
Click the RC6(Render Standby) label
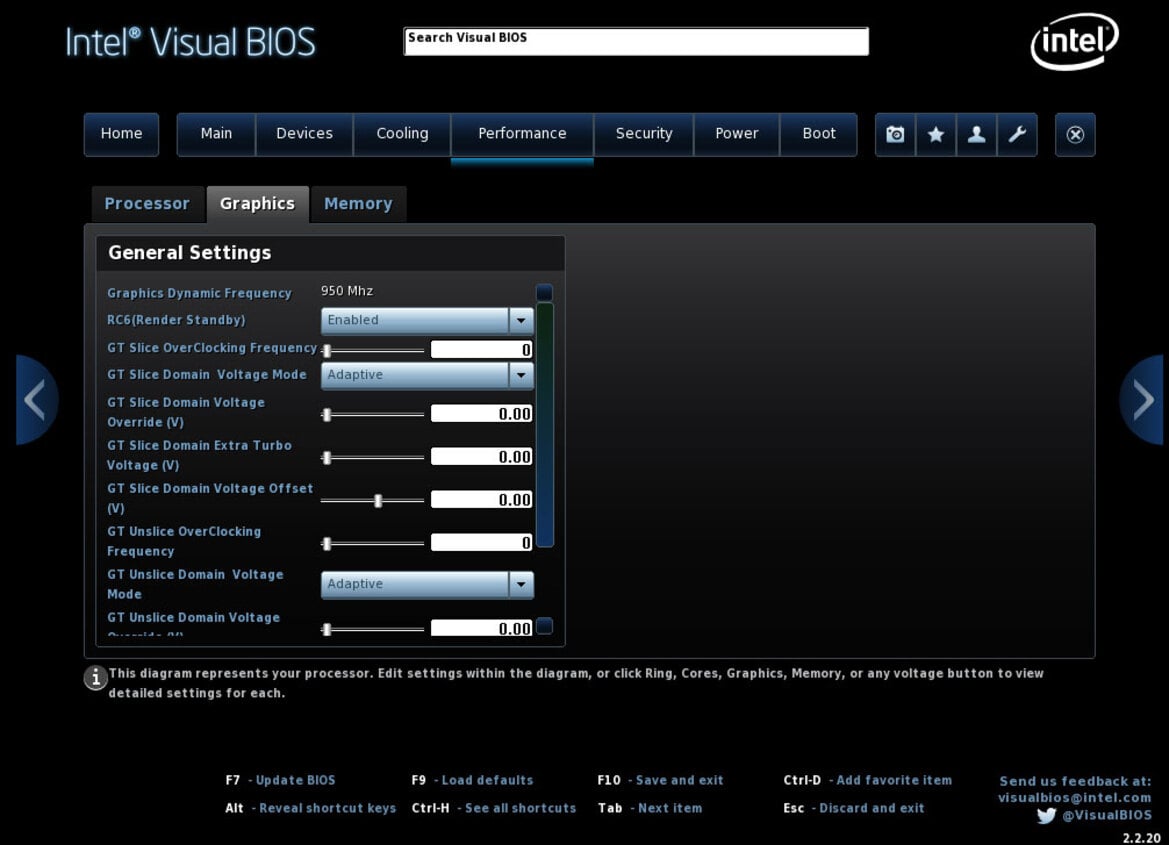[176, 320]
